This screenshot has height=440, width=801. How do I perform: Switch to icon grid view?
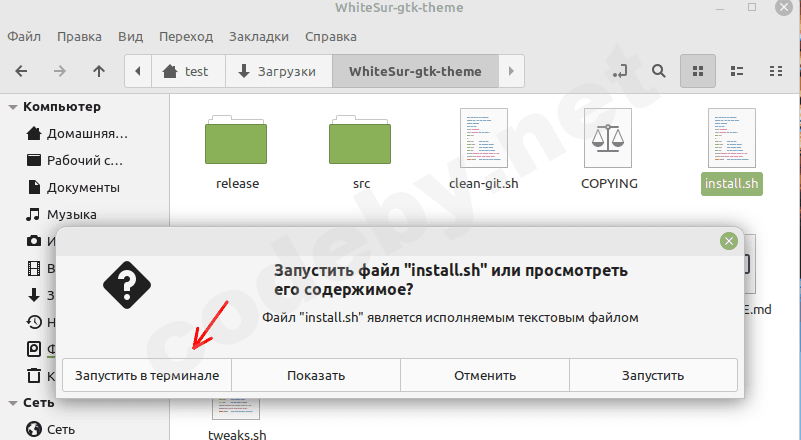click(x=698, y=71)
